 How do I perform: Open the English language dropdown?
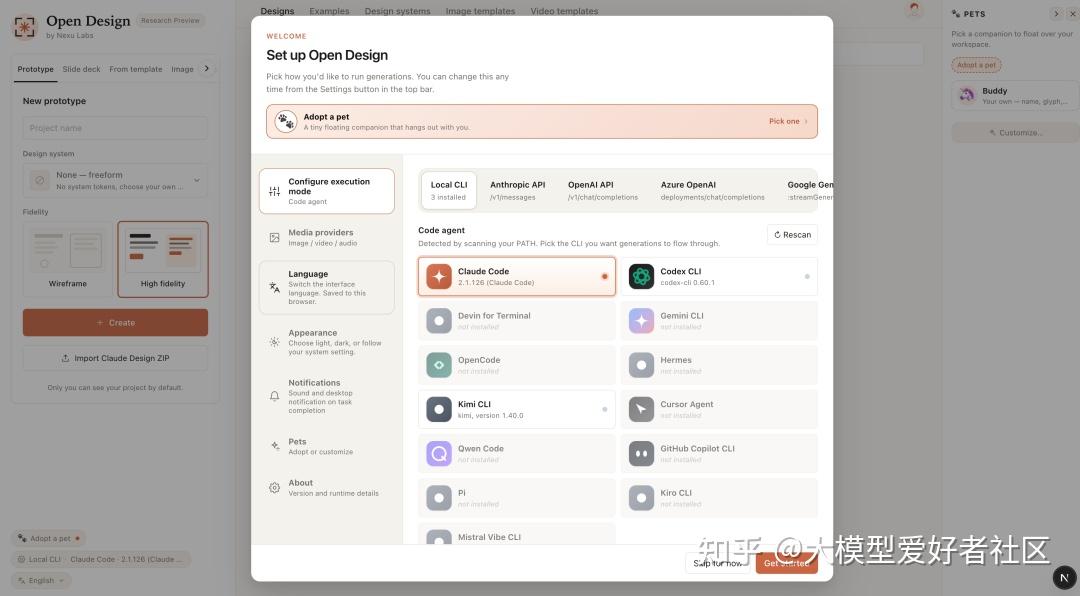click(x=41, y=581)
